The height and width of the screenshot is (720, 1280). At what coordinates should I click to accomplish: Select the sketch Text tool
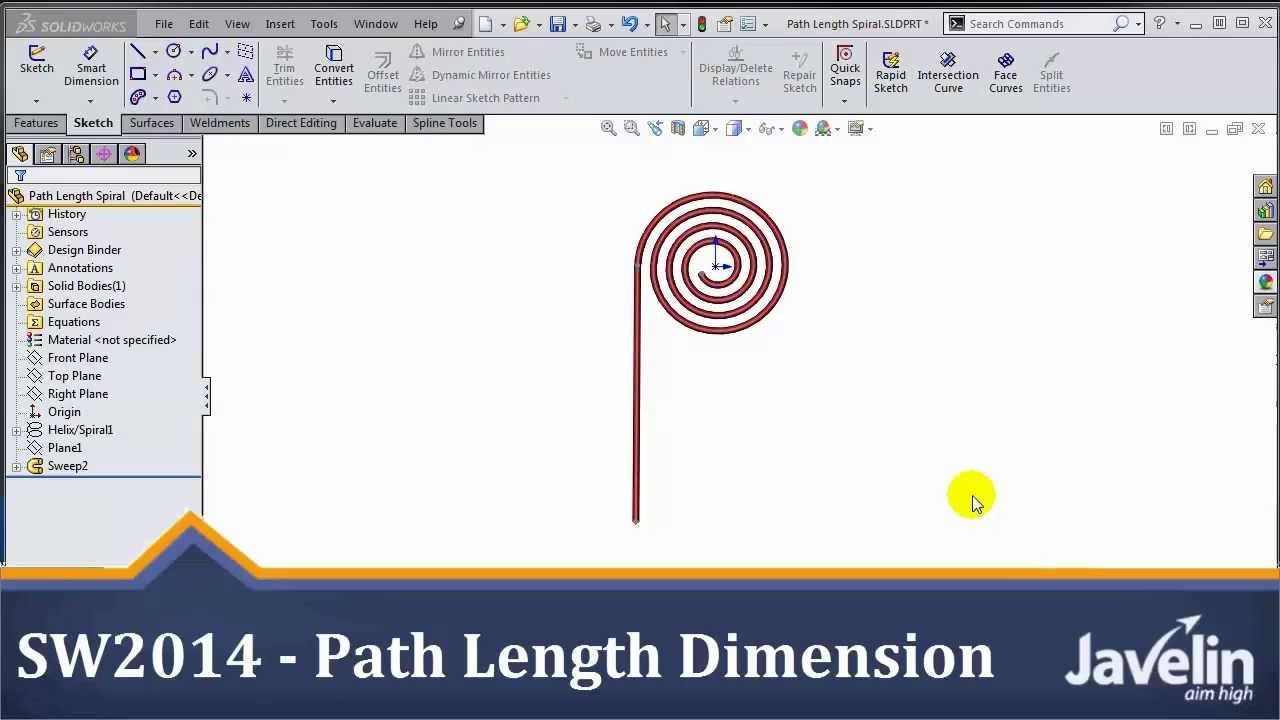click(246, 74)
